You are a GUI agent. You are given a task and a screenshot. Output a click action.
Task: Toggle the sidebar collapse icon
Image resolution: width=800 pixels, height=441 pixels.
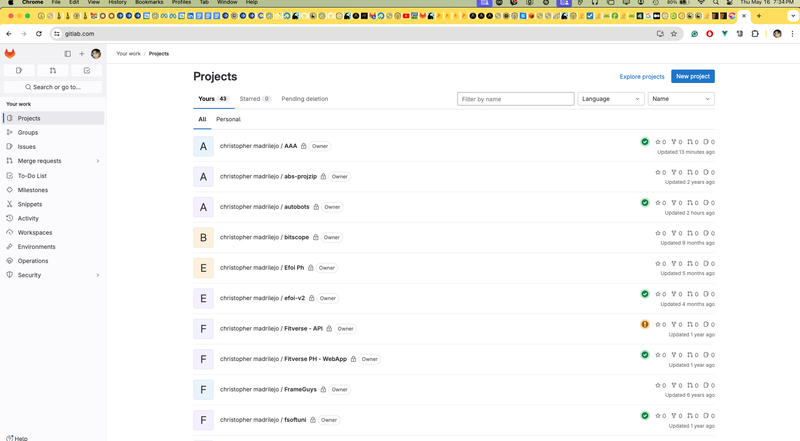tap(68, 54)
